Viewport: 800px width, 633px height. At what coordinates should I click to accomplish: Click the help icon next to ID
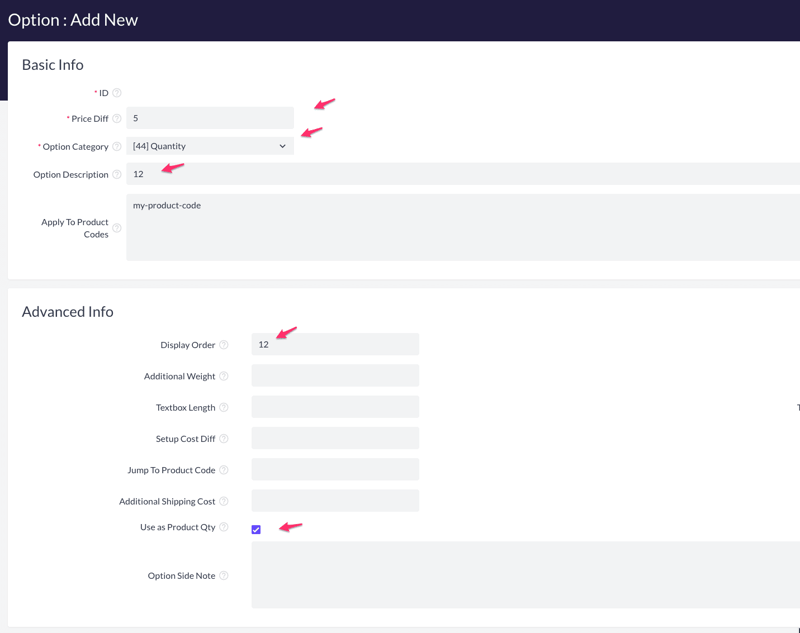tap(117, 93)
